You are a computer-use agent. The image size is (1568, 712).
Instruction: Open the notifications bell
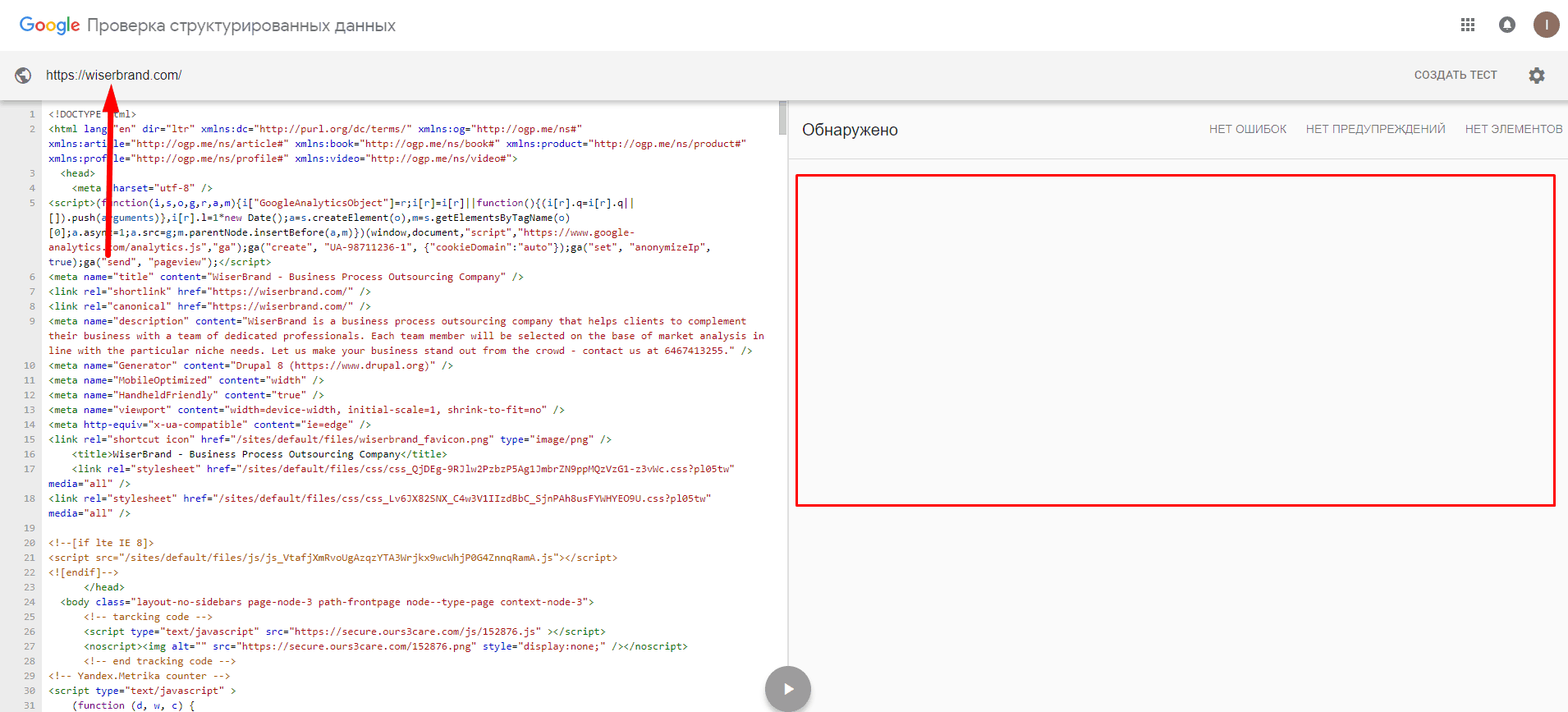pos(1507,25)
